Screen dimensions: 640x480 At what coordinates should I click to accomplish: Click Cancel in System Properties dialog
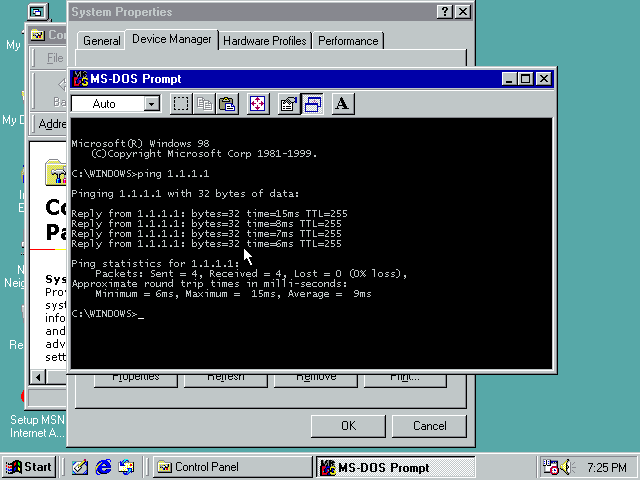click(430, 426)
